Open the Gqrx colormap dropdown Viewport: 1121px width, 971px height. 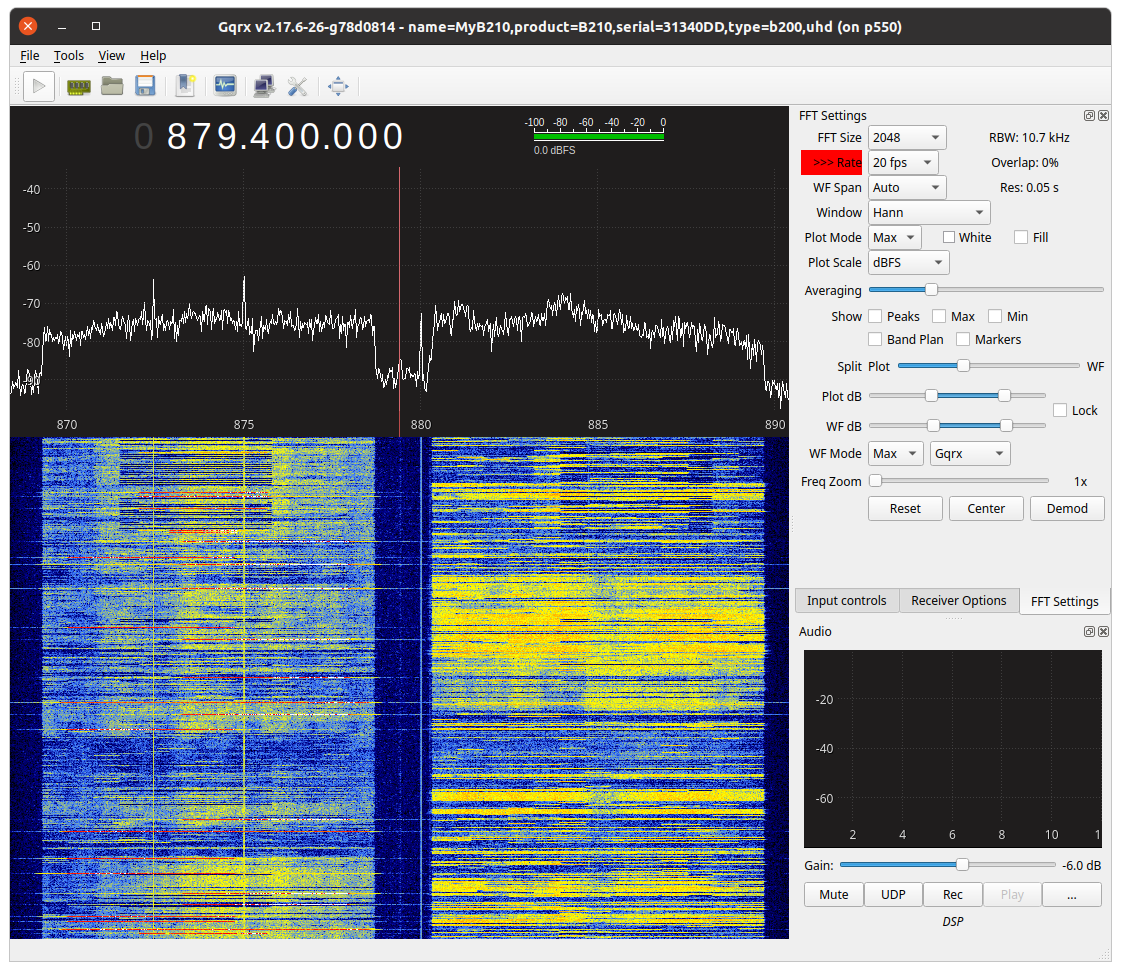click(970, 453)
